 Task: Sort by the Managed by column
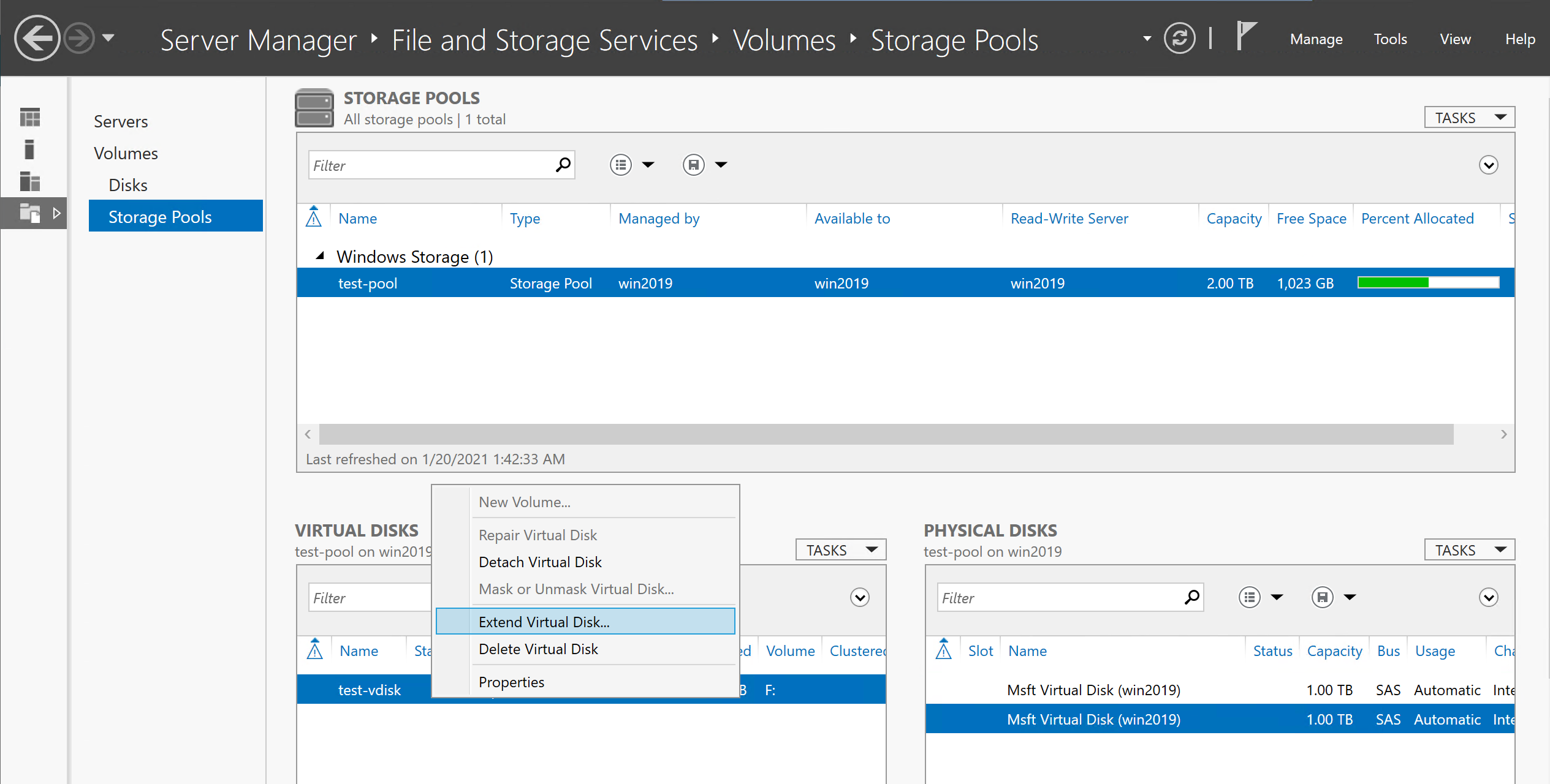tap(658, 219)
